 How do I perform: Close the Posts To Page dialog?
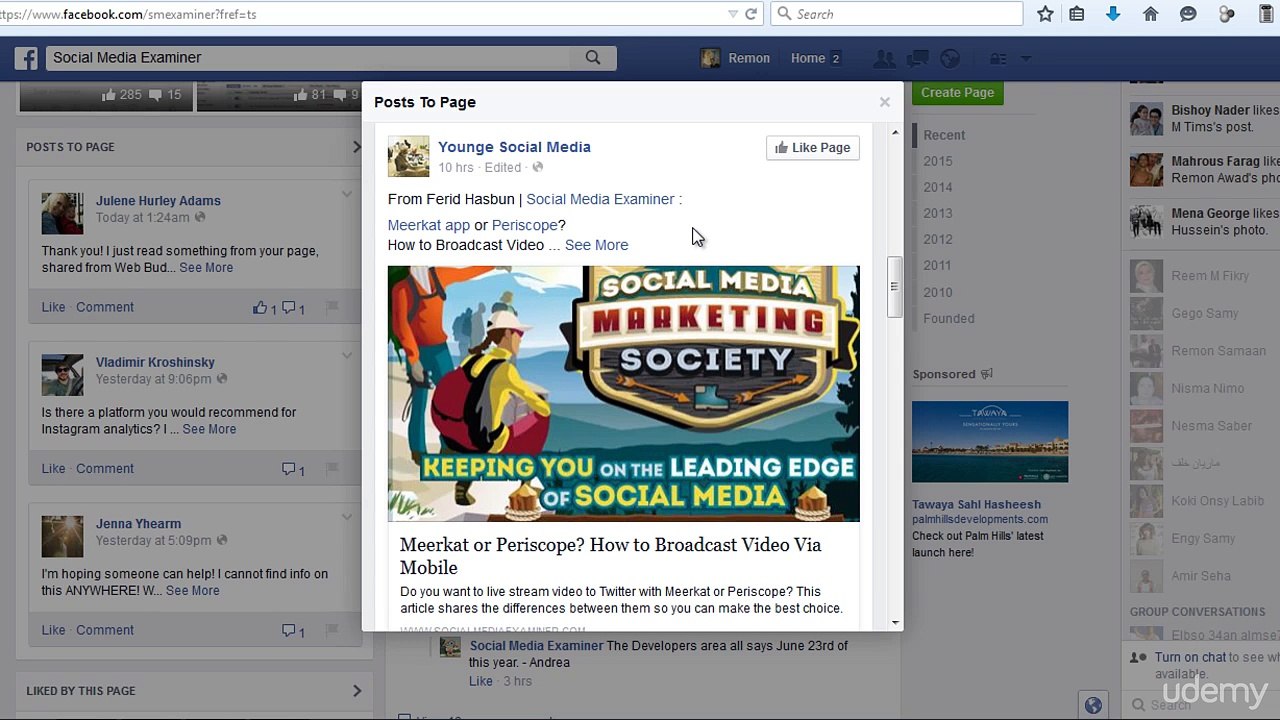884,102
